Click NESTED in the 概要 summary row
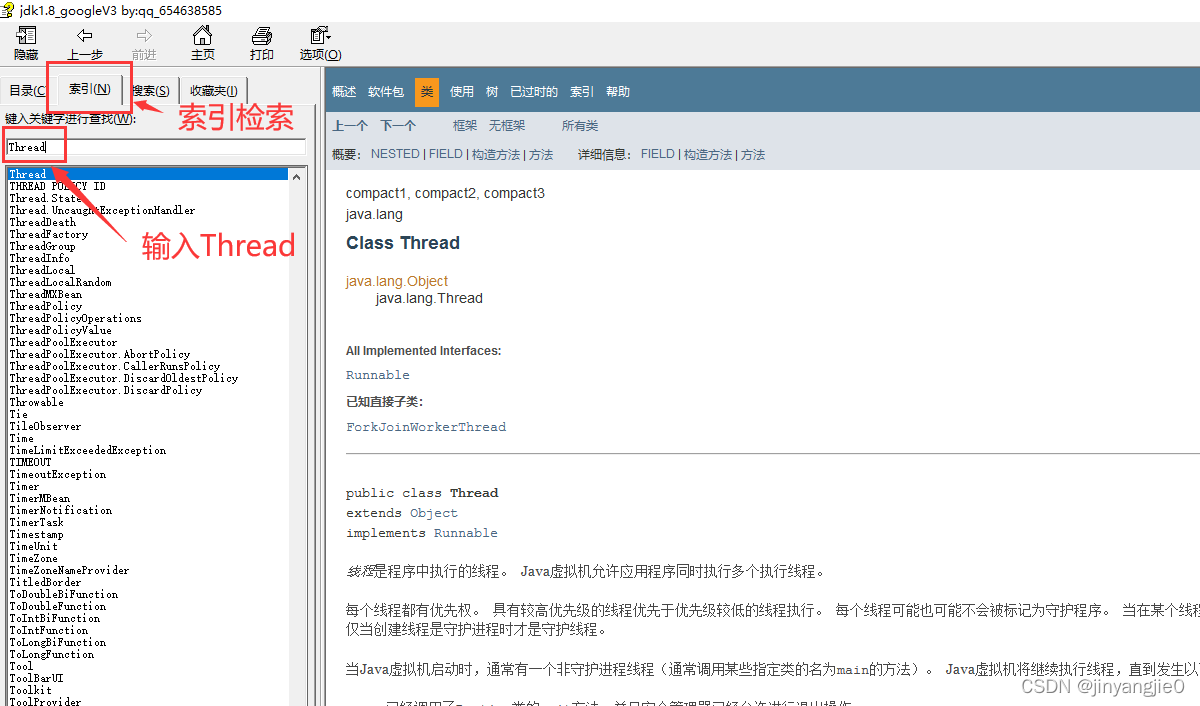 [x=395, y=154]
